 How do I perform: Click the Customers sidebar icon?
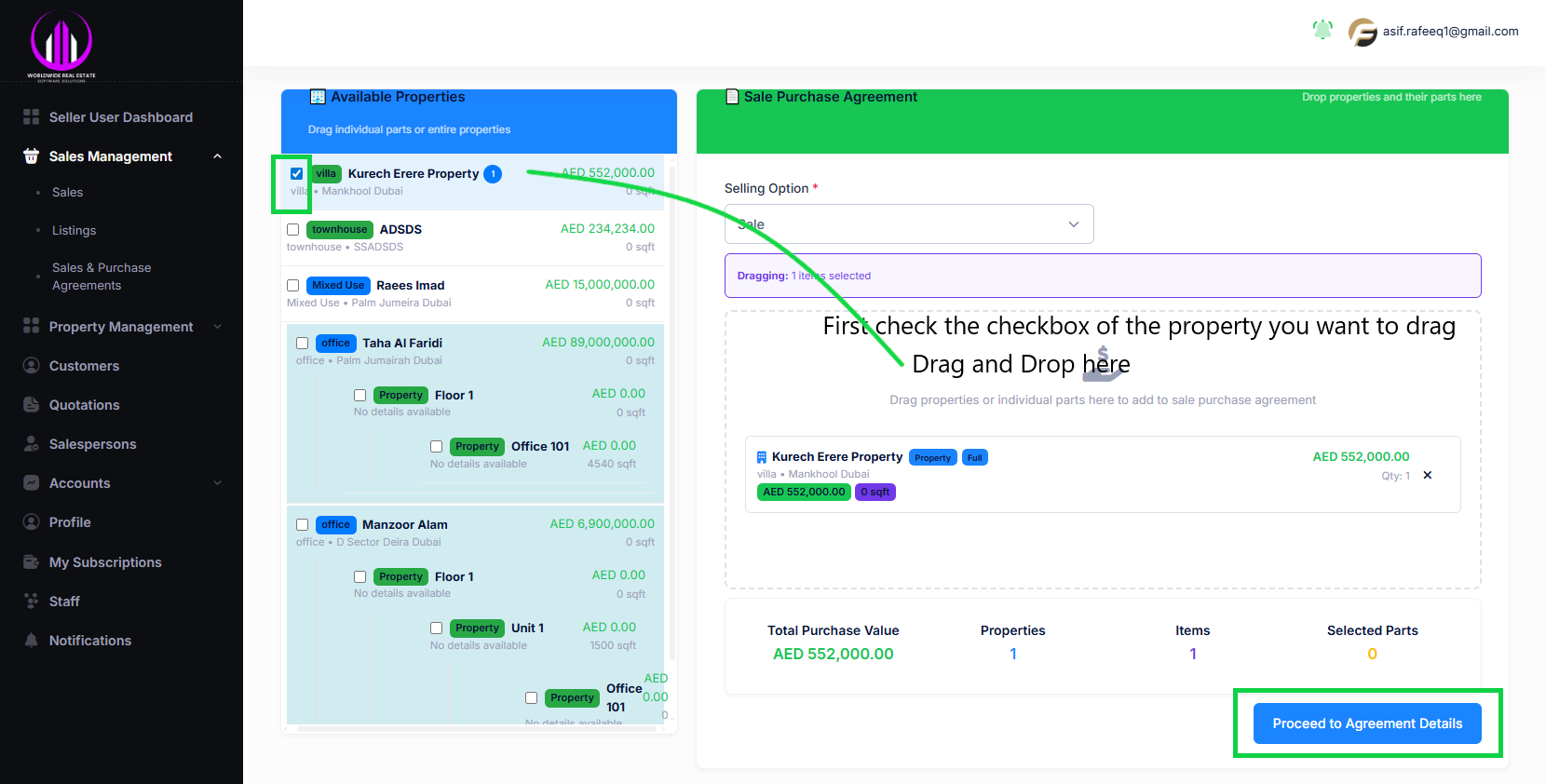[x=31, y=366]
